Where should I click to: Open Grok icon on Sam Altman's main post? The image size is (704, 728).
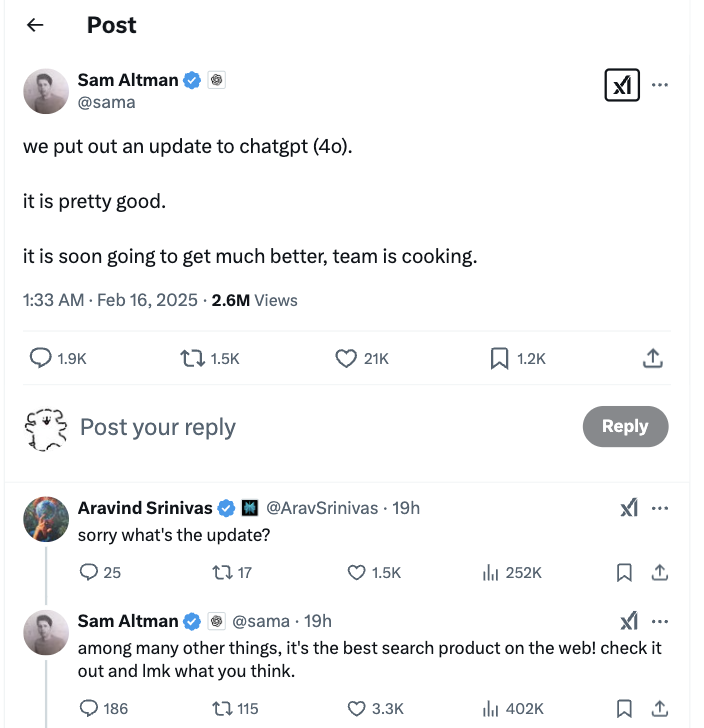(x=622, y=86)
